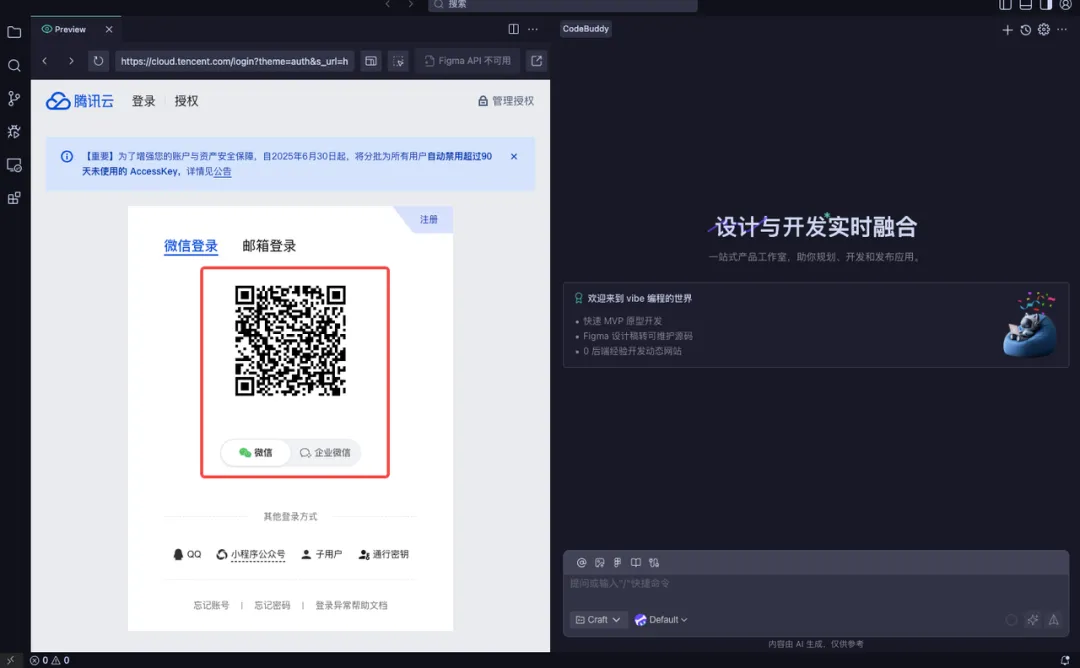Image resolution: width=1080 pixels, height=668 pixels.
Task: Click the 忘记账号 link
Action: 211,605
